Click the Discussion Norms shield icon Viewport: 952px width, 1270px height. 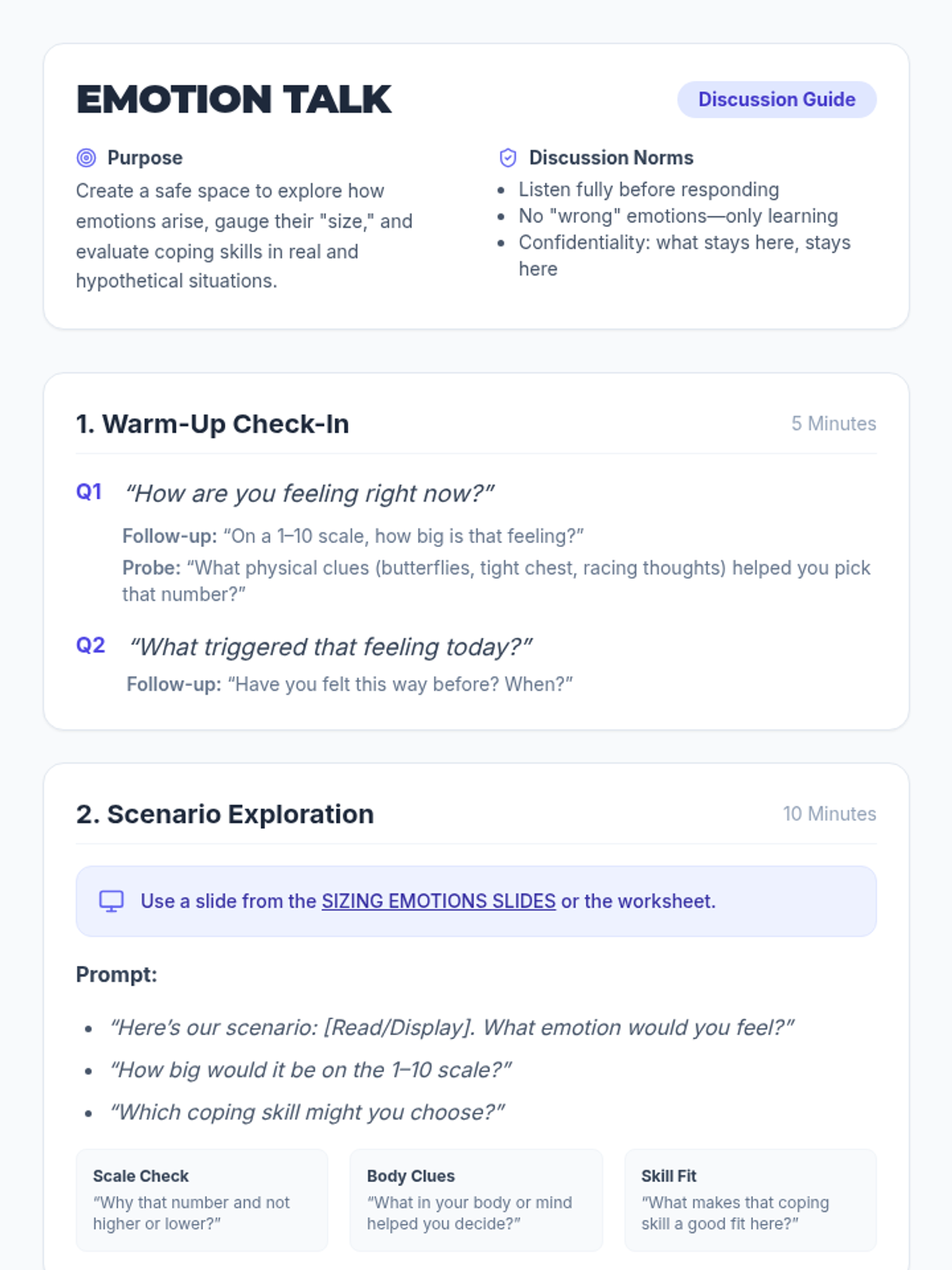point(508,158)
